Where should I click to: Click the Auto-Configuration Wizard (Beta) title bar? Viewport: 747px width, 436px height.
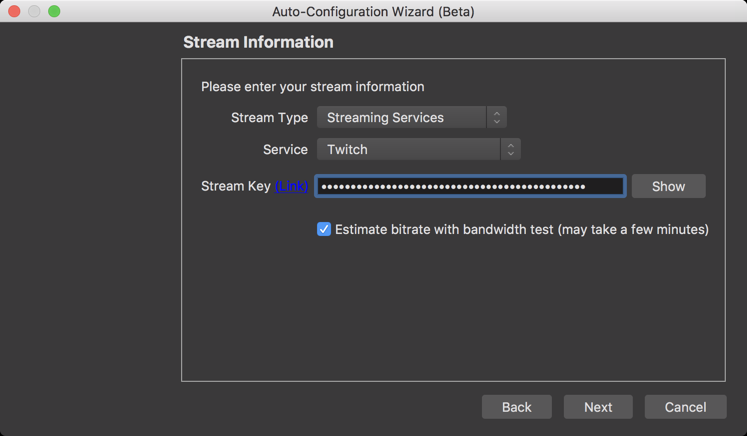pyautogui.click(x=374, y=11)
